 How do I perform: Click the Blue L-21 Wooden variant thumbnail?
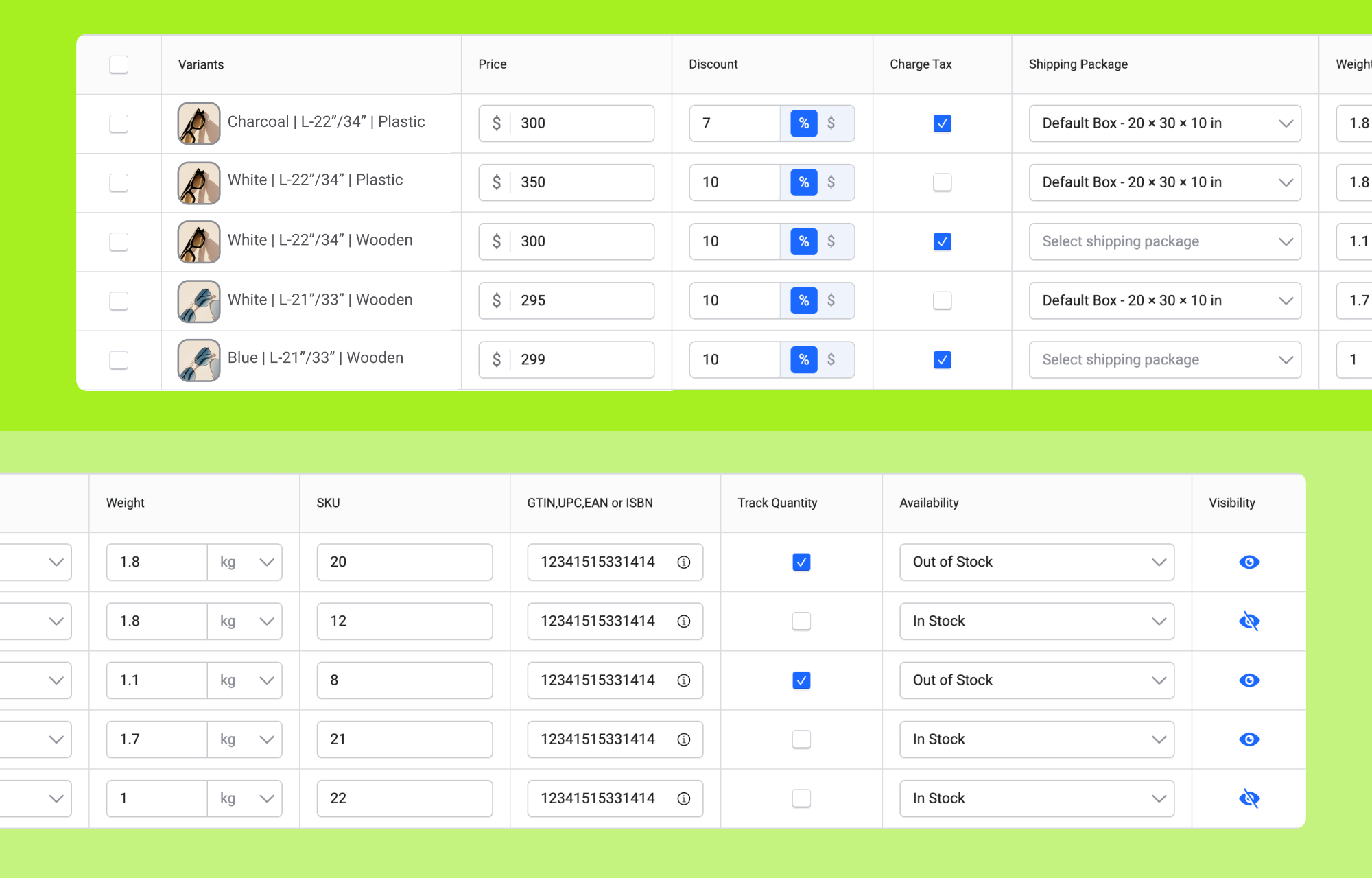point(199,359)
